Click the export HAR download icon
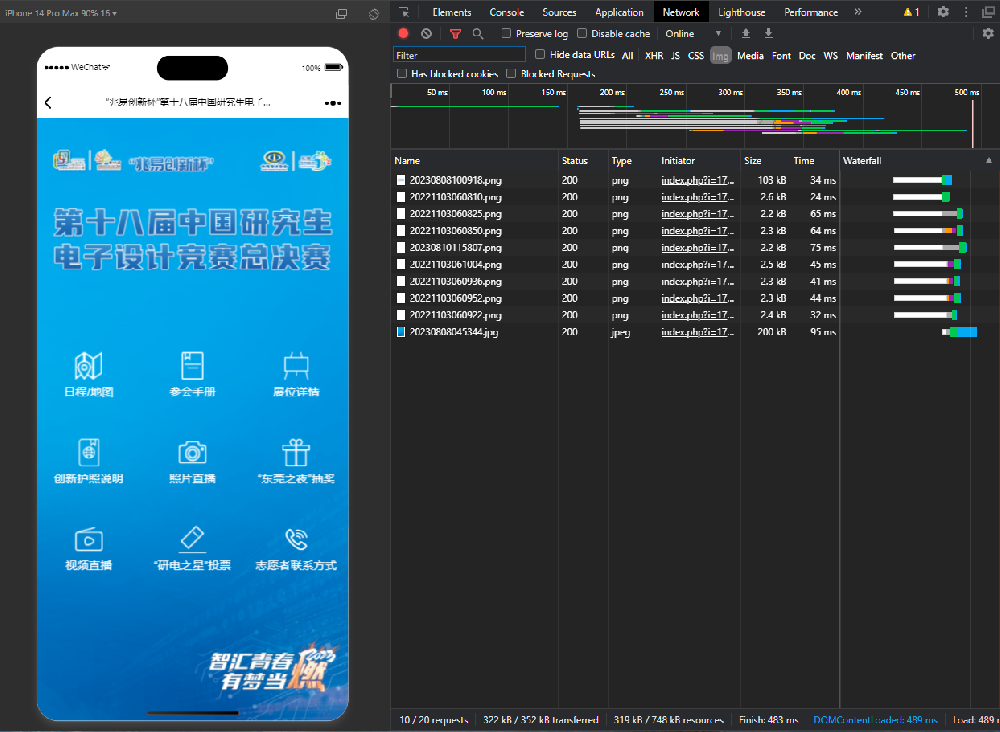Image resolution: width=1000 pixels, height=732 pixels. pos(768,33)
